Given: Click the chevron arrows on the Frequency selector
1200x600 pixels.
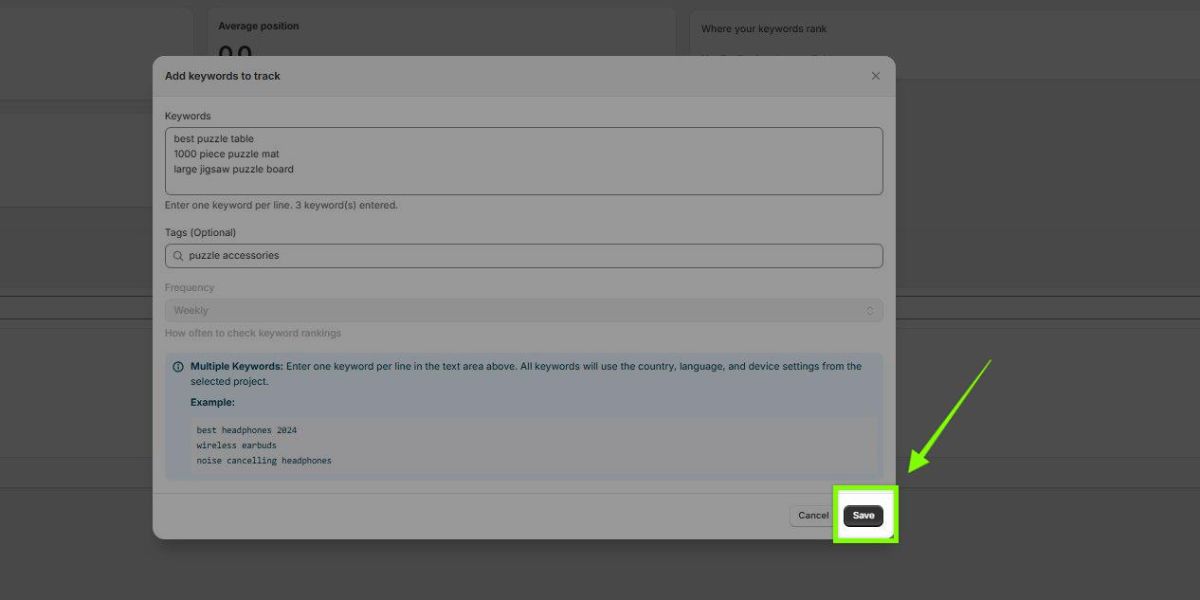Looking at the screenshot, I should [869, 311].
